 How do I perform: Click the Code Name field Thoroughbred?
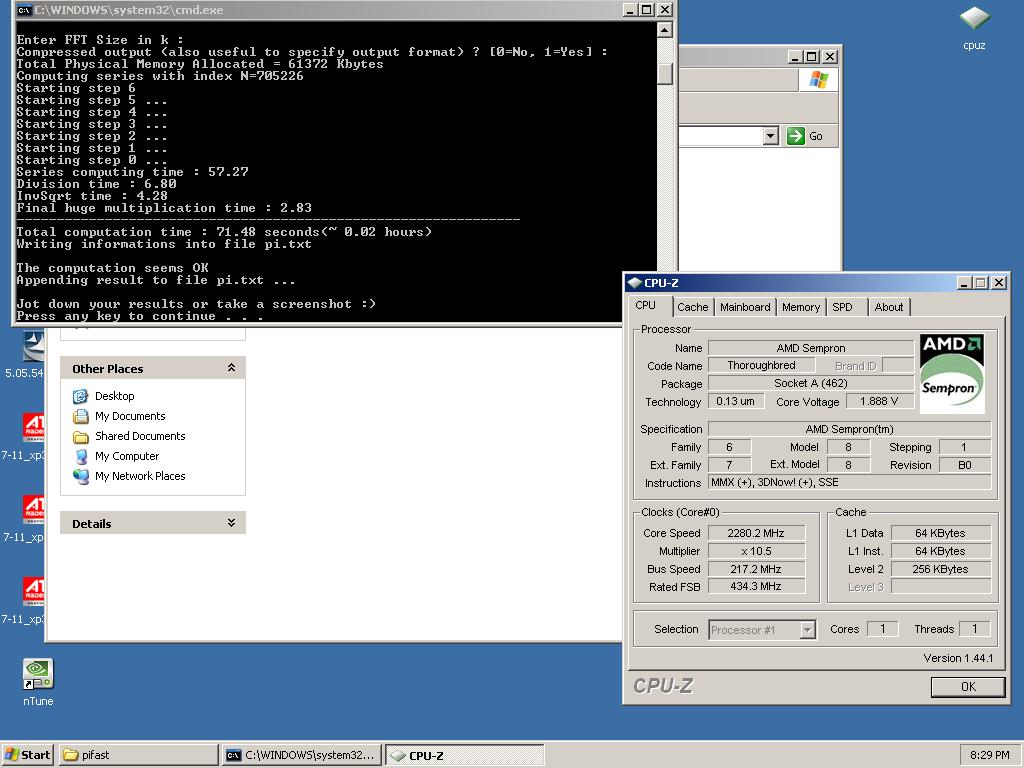(761, 366)
